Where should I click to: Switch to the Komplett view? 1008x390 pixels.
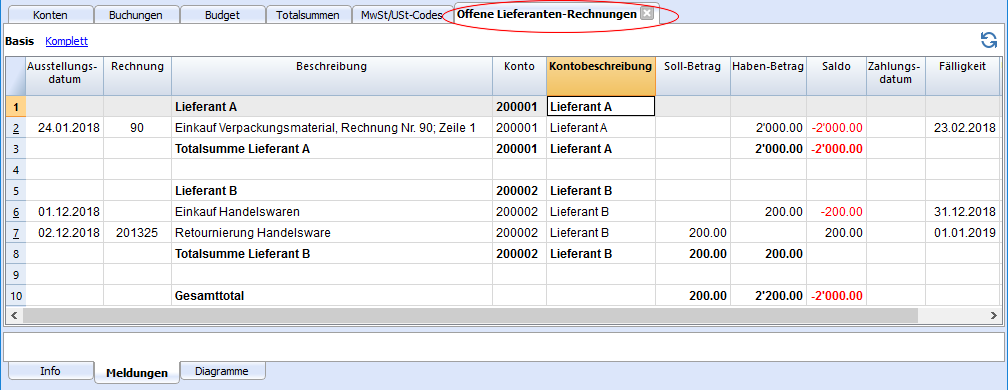coord(67,41)
